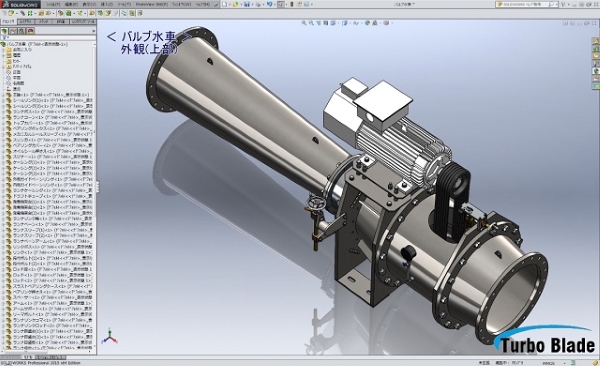600x366 pixels.
Task: Click the traffic light Rebuild icon
Action: [292, 4]
